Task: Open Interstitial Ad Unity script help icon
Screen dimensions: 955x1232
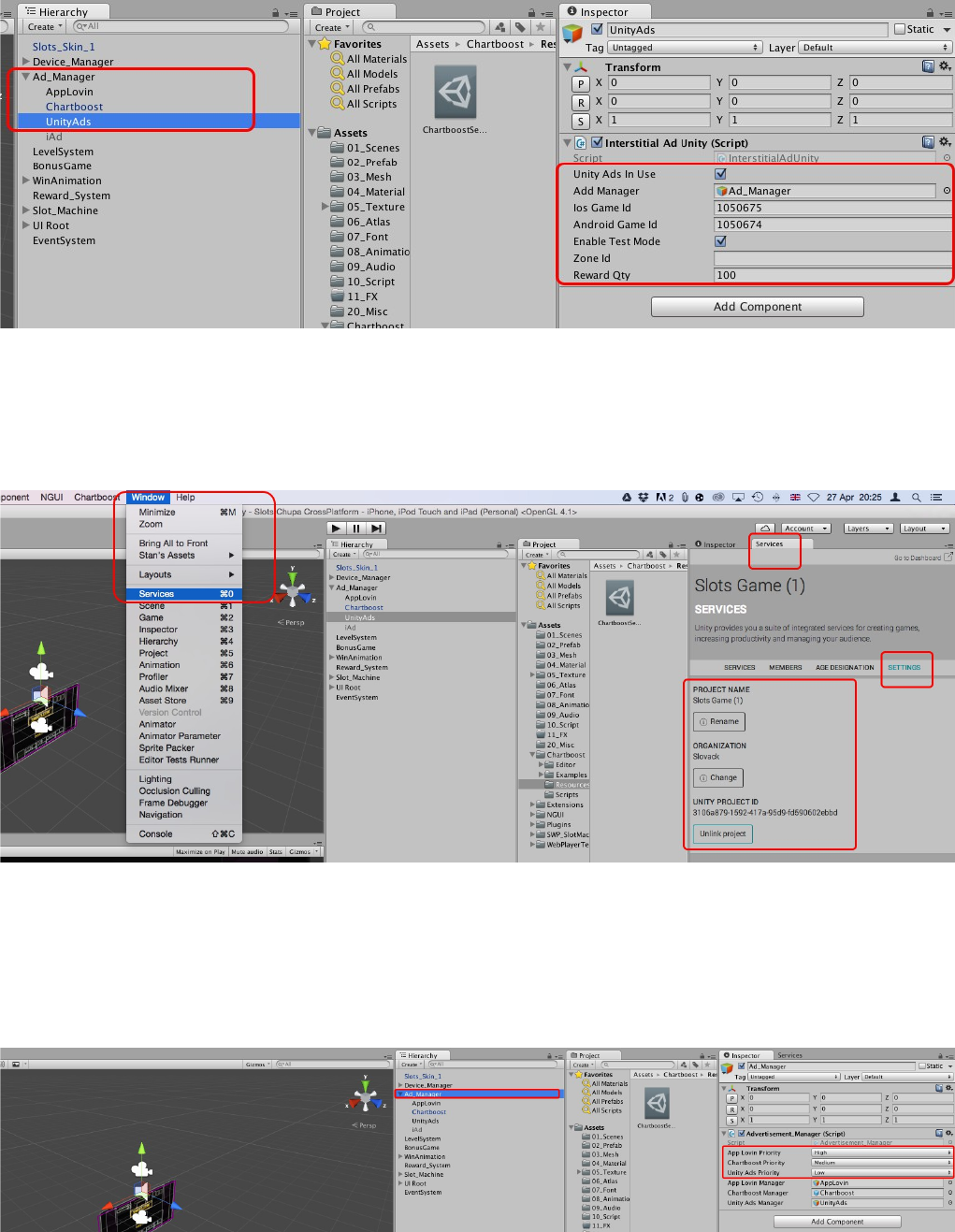Action: click(928, 142)
